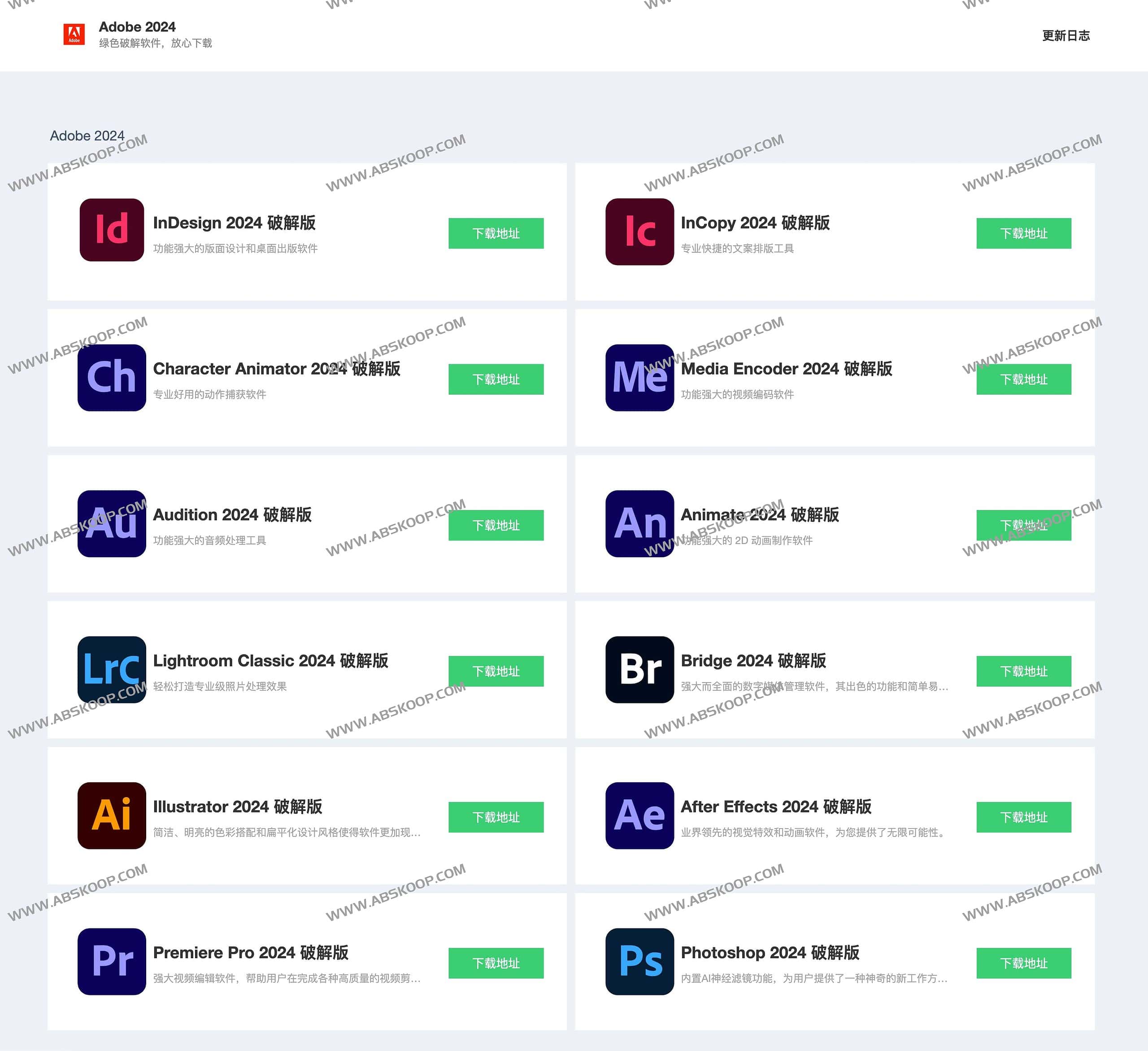Click 下载地址 for Bridge 2024
This screenshot has height=1051, width=1148.
[1024, 671]
